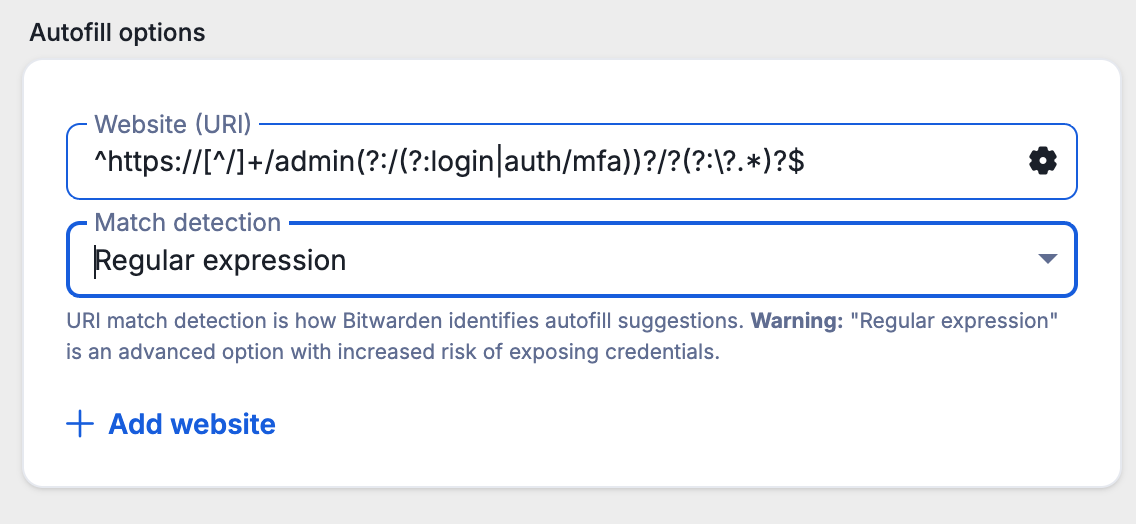The height and width of the screenshot is (524, 1136).
Task: Click the Add website link
Action: 191,424
